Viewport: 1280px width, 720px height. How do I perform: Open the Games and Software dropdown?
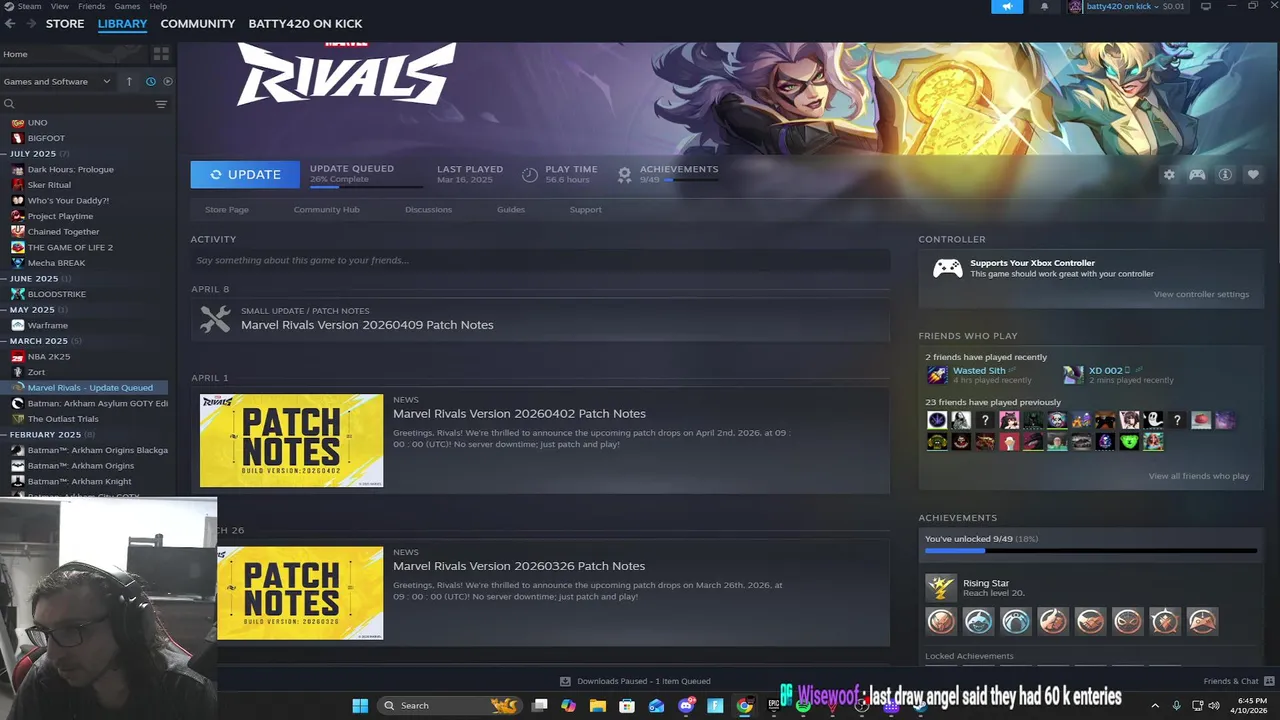coord(57,81)
